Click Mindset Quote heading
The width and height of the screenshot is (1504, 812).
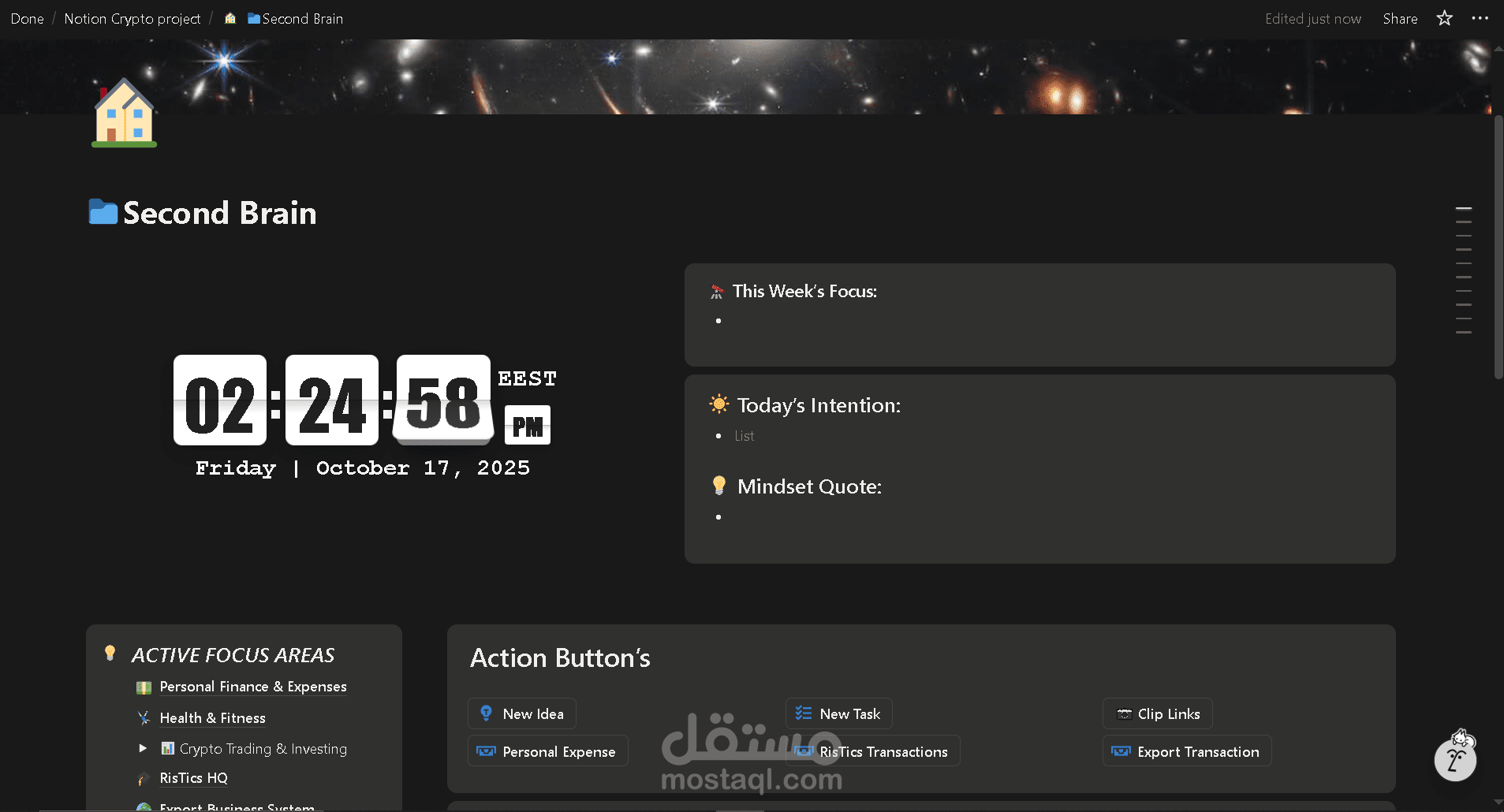click(x=809, y=486)
